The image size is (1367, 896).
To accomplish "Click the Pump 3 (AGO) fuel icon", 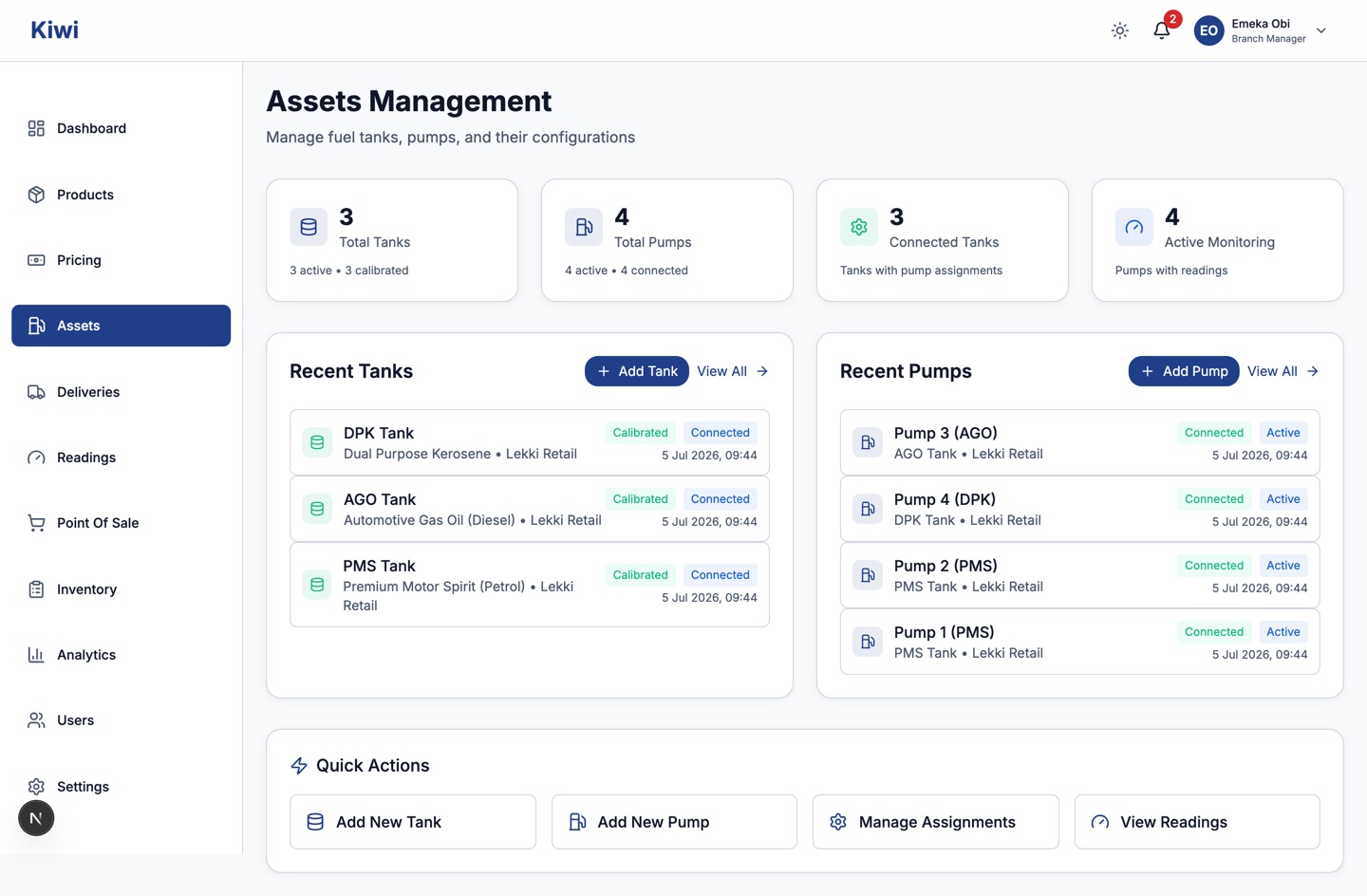I will pos(868,442).
